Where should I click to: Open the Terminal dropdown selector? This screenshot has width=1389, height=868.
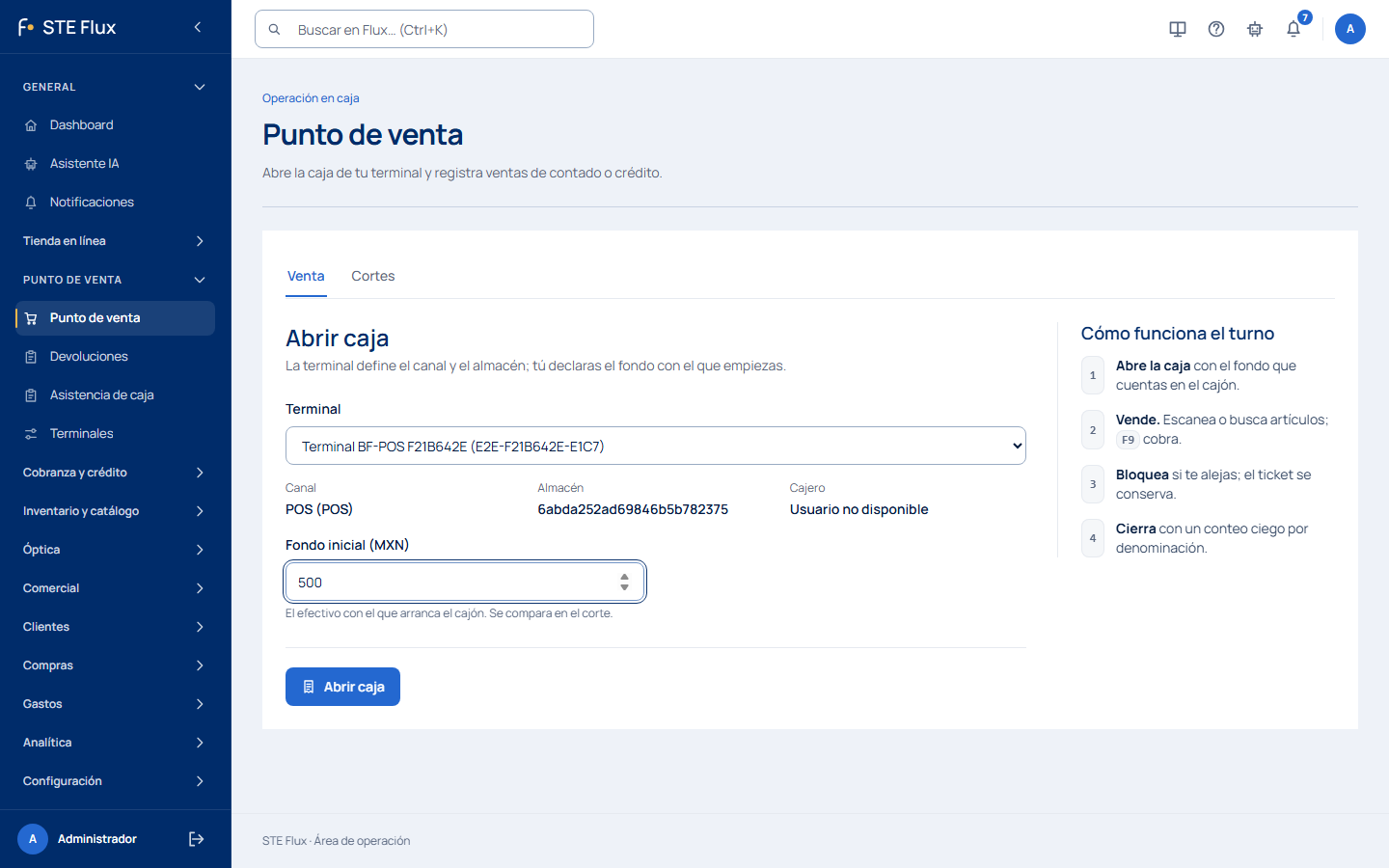click(656, 446)
